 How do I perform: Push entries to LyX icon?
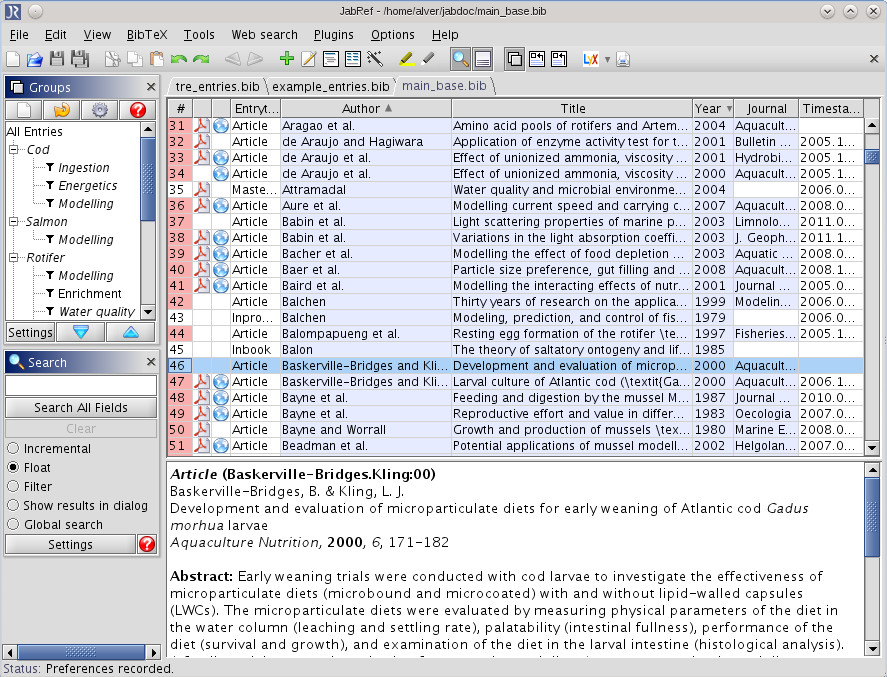tap(590, 59)
